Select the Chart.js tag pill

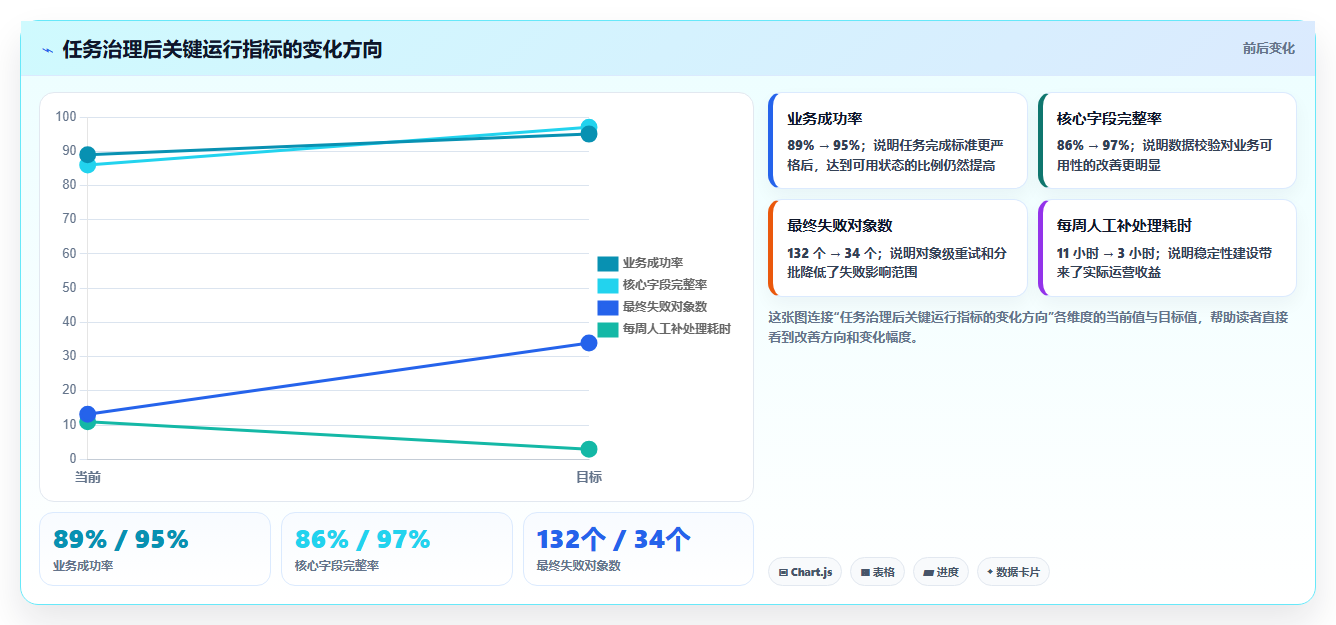[805, 572]
